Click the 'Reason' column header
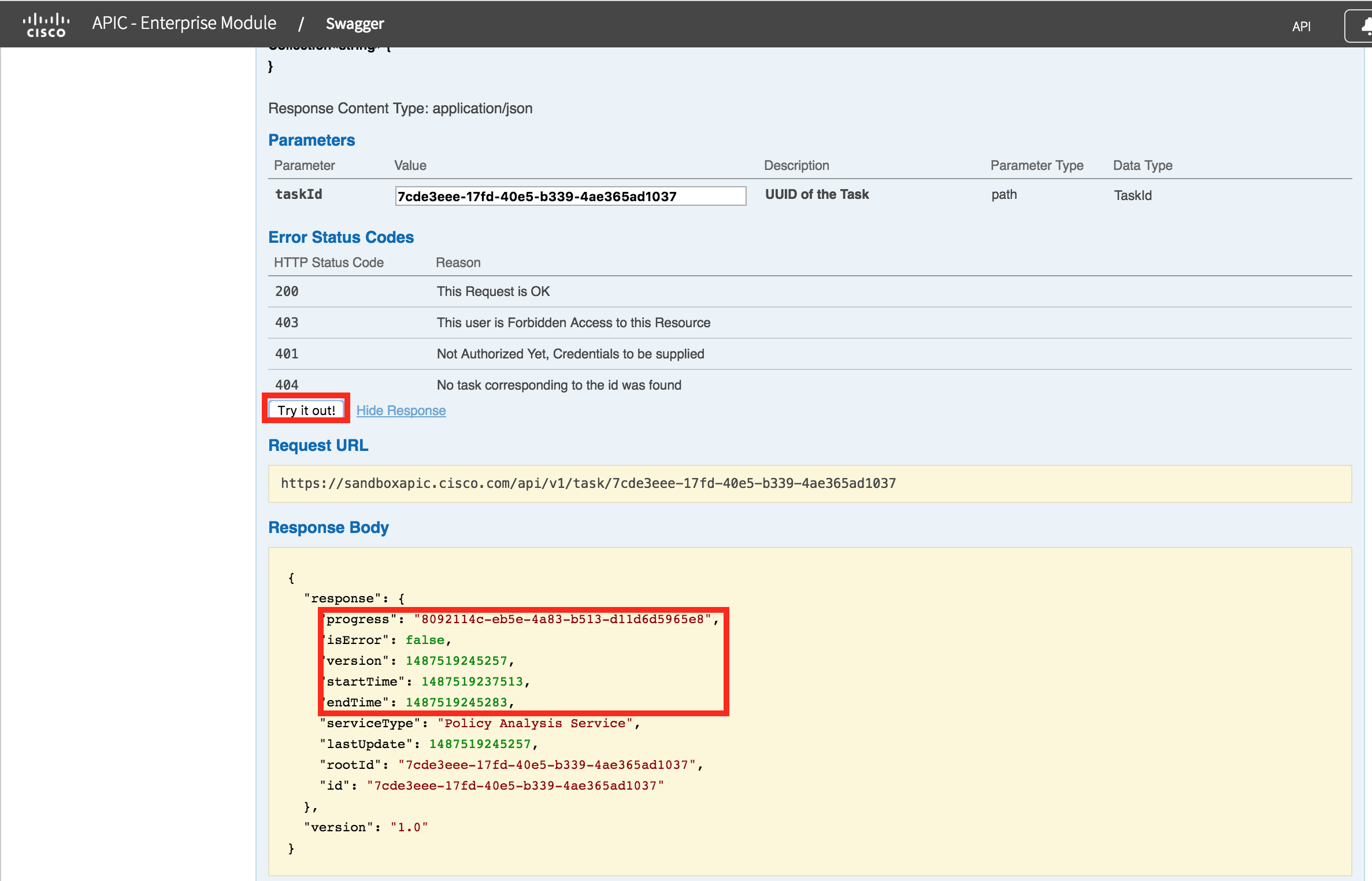 [458, 262]
